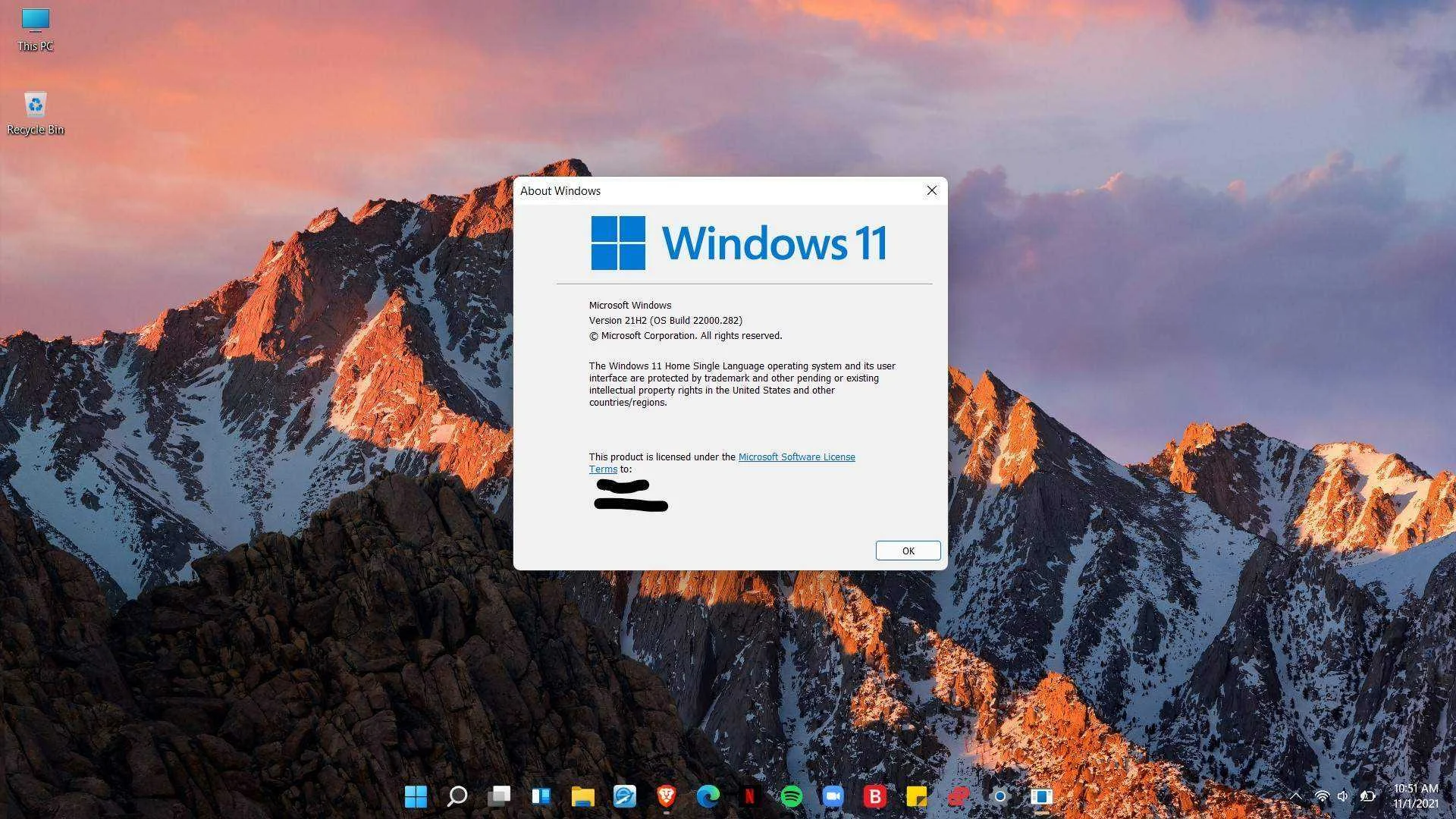Open the red B app icon
Image resolution: width=1456 pixels, height=819 pixels.
click(x=874, y=796)
